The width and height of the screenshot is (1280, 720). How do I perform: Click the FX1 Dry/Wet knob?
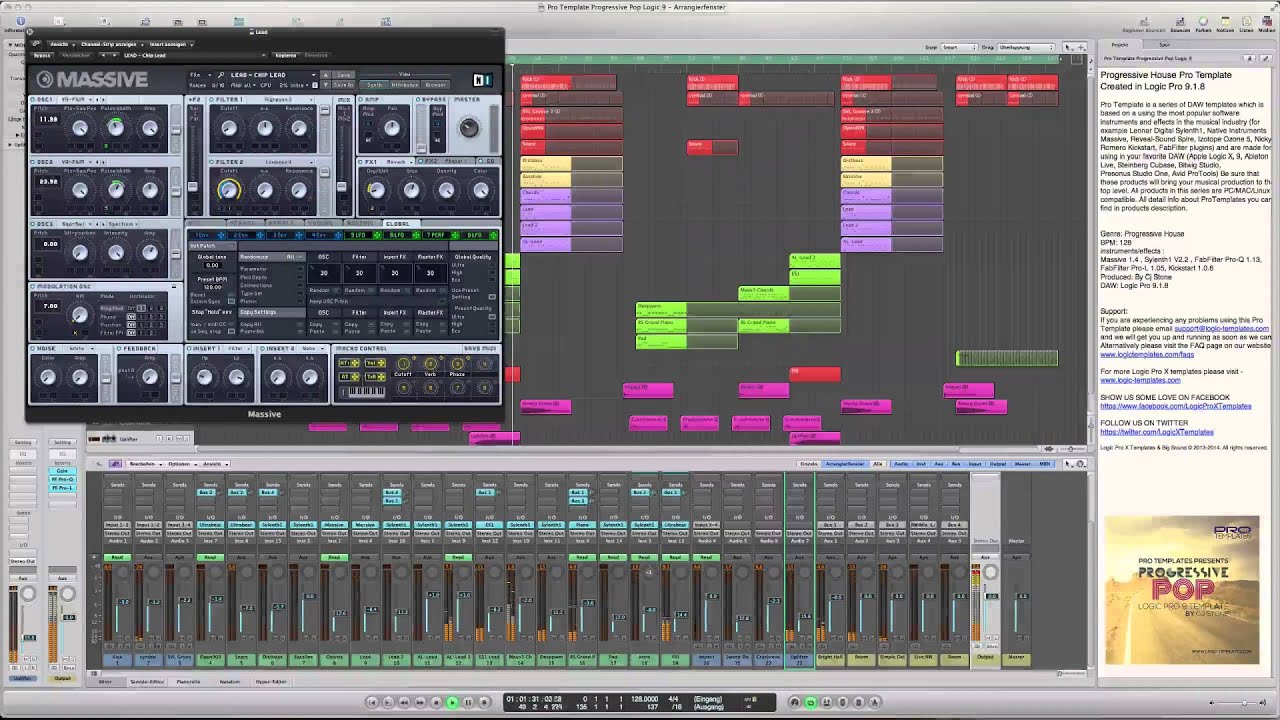tap(376, 190)
